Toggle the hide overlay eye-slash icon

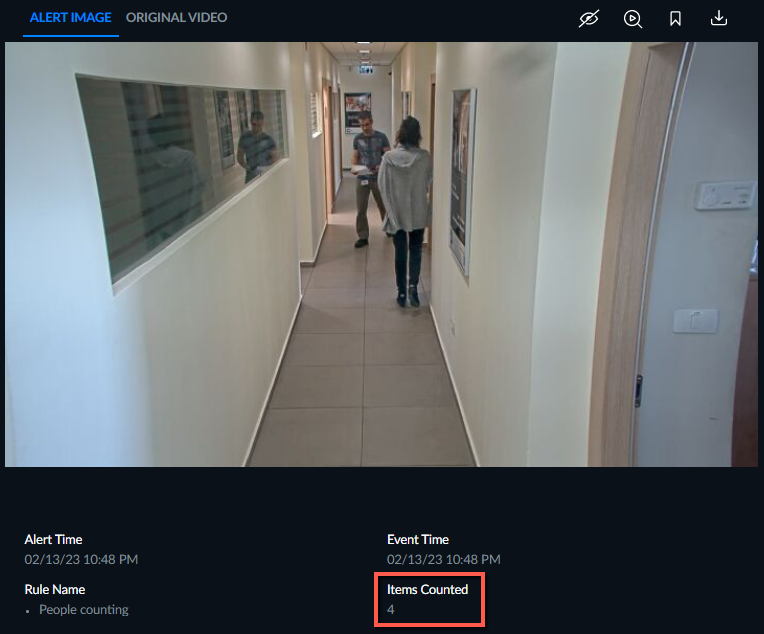pyautogui.click(x=589, y=19)
